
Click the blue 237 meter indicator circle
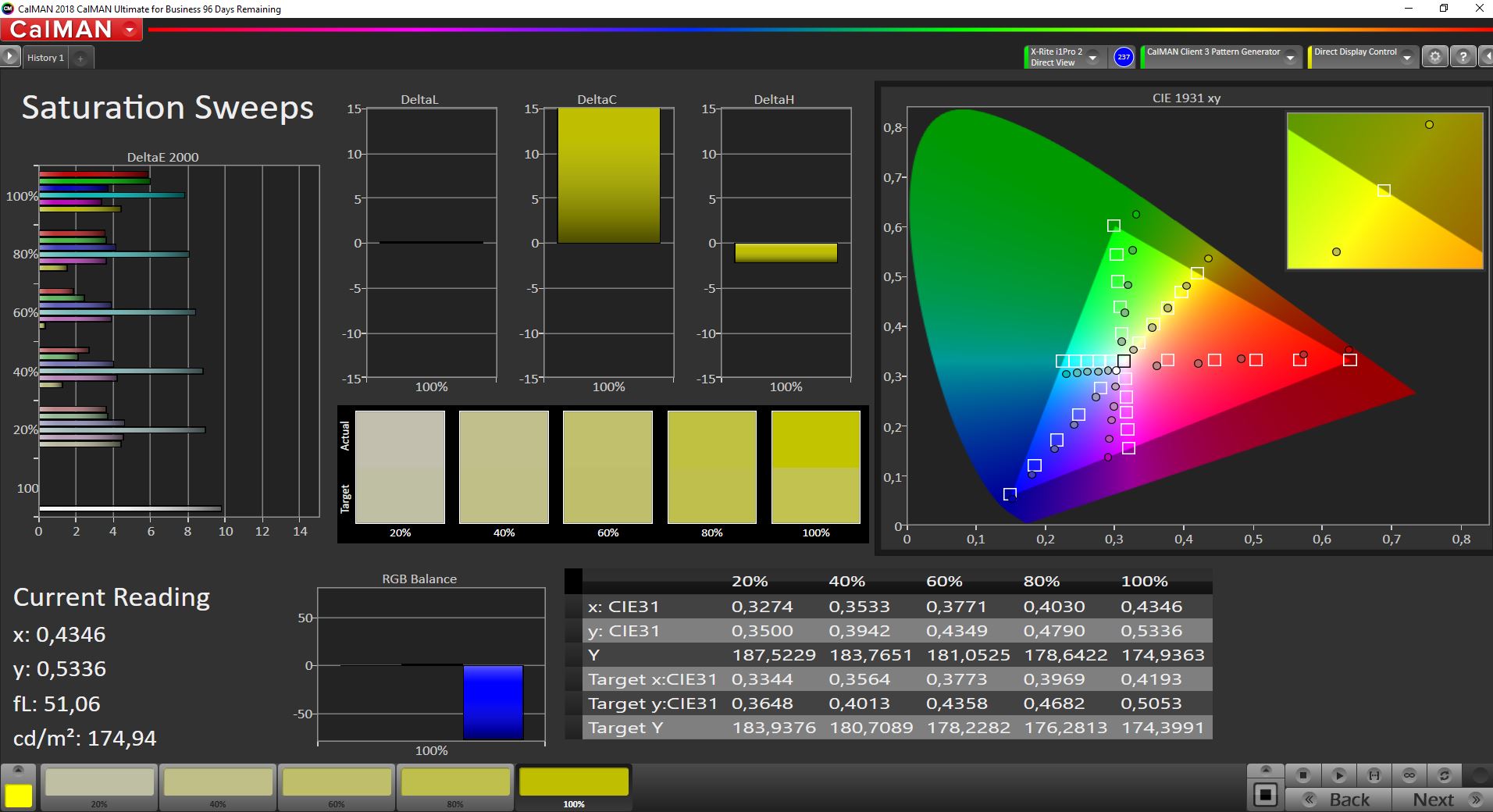pos(1123,57)
